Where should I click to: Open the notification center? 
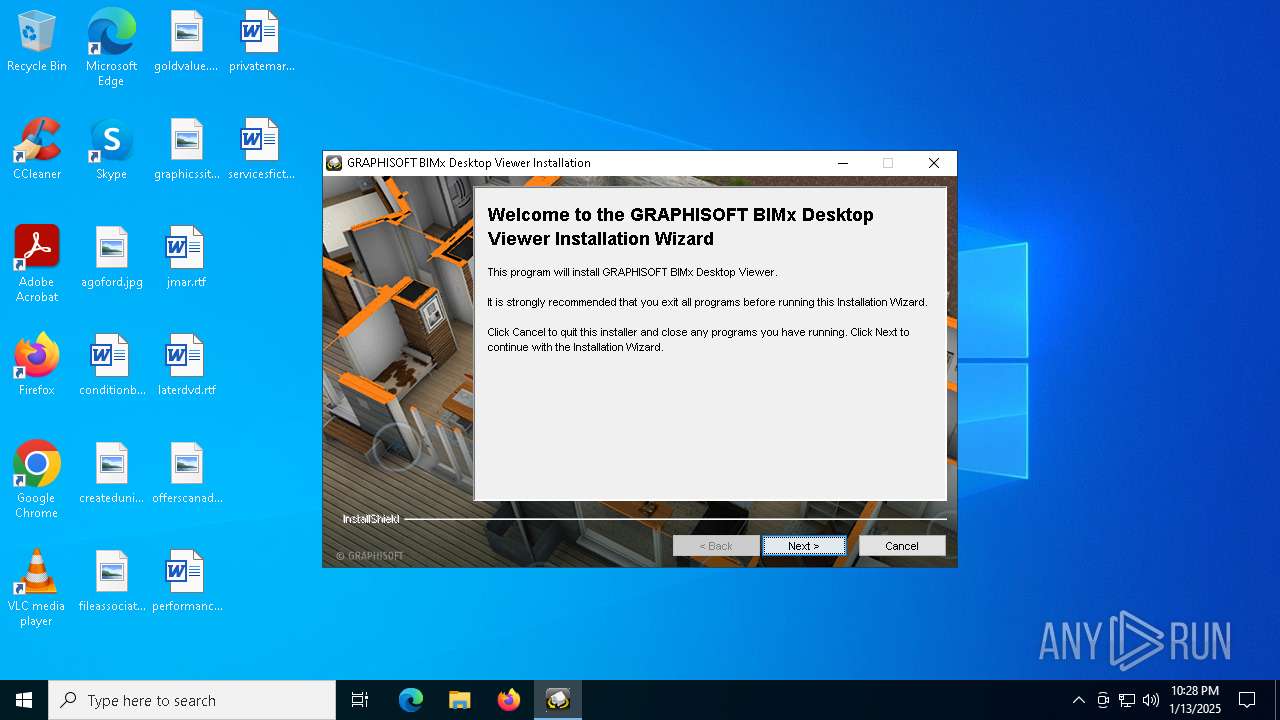coord(1247,700)
